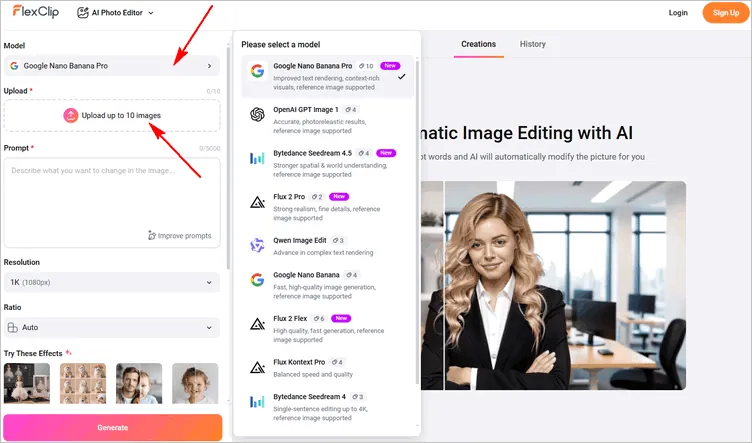The image size is (752, 443).
Task: Select the Qwen Image Edit model
Action: pos(327,246)
